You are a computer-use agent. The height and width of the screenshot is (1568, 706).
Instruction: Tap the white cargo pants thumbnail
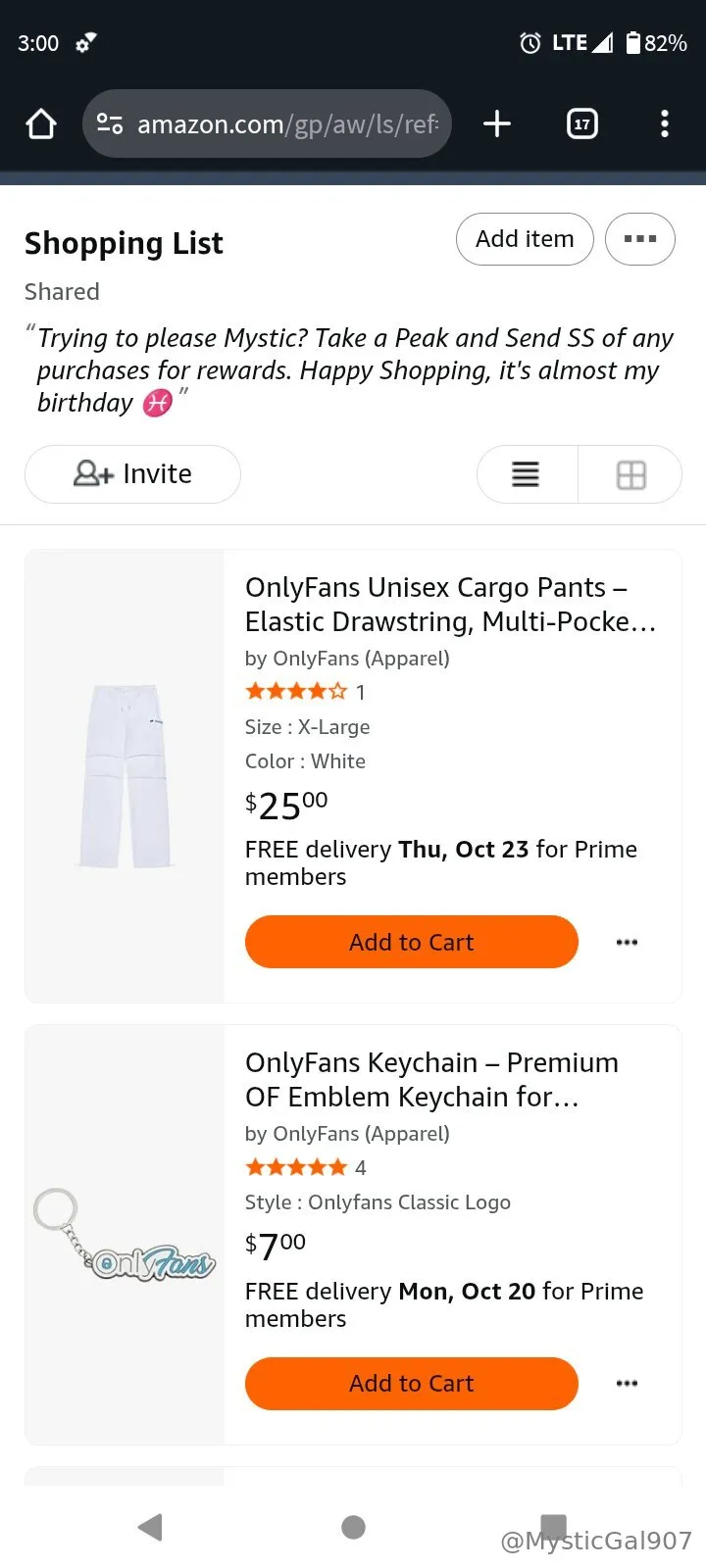tap(125, 776)
